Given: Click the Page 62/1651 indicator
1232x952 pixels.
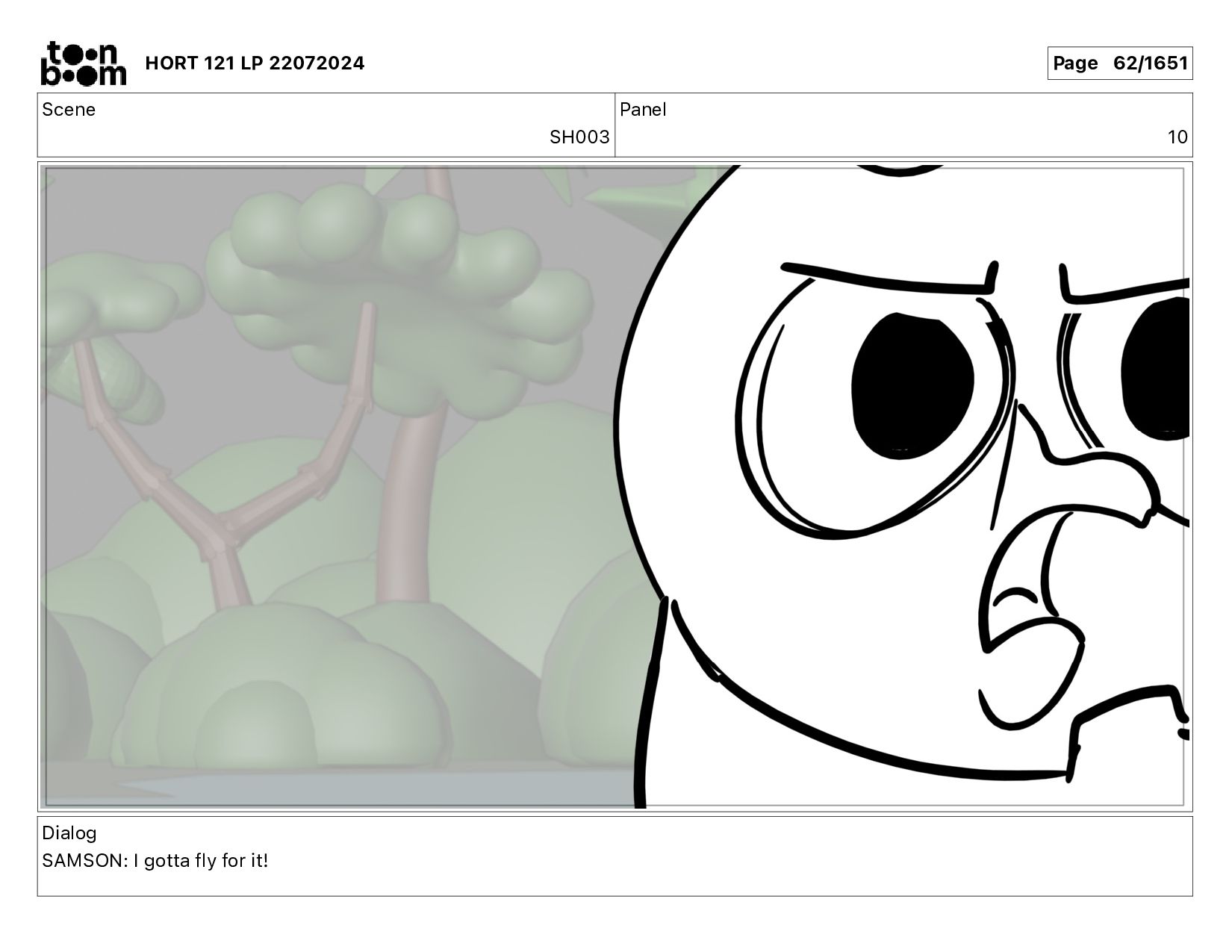Looking at the screenshot, I should click(x=1119, y=63).
